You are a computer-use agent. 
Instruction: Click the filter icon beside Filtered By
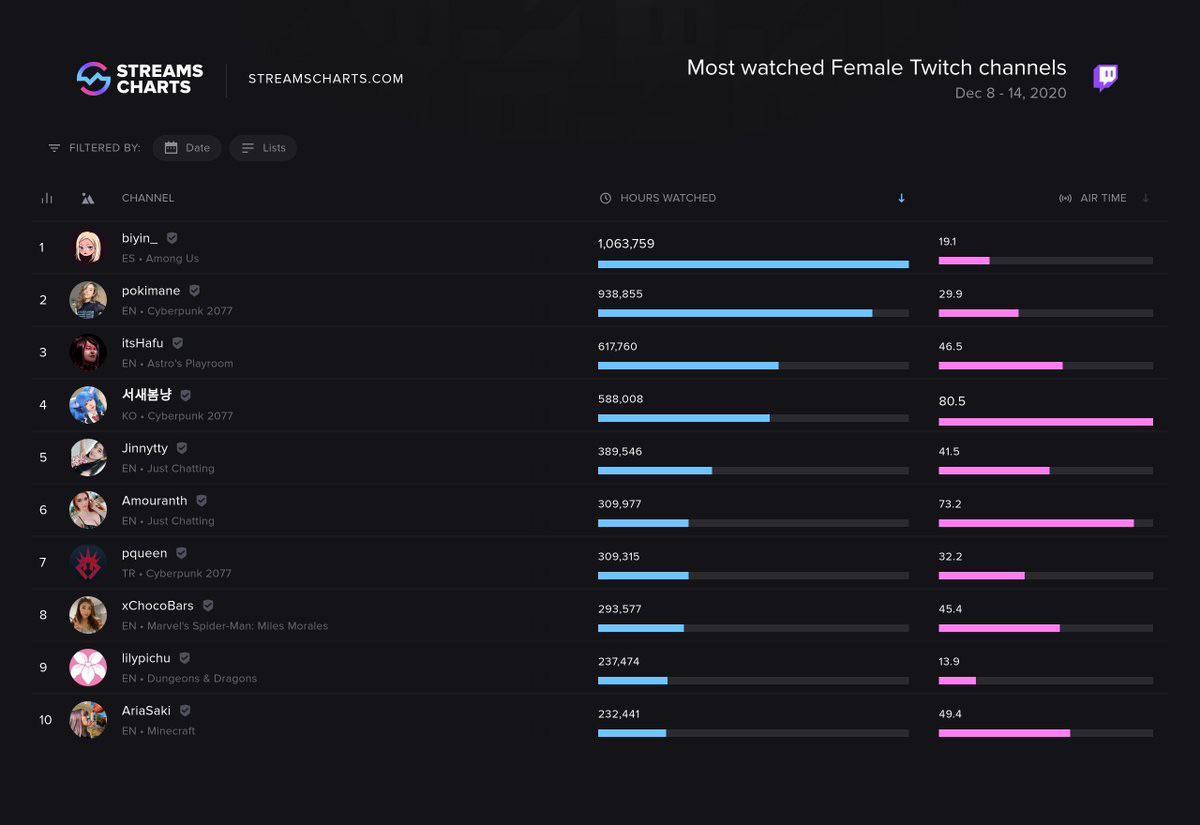tap(54, 147)
